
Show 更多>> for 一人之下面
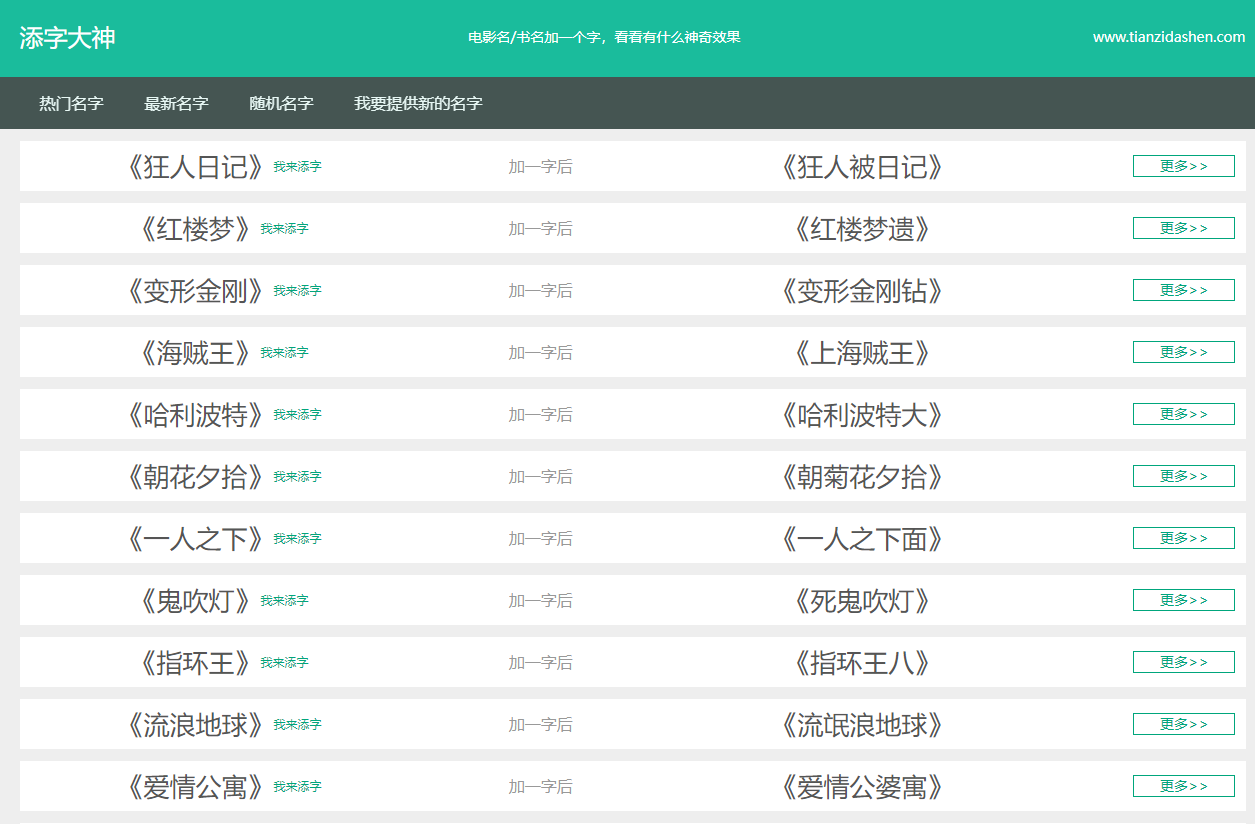1183,538
